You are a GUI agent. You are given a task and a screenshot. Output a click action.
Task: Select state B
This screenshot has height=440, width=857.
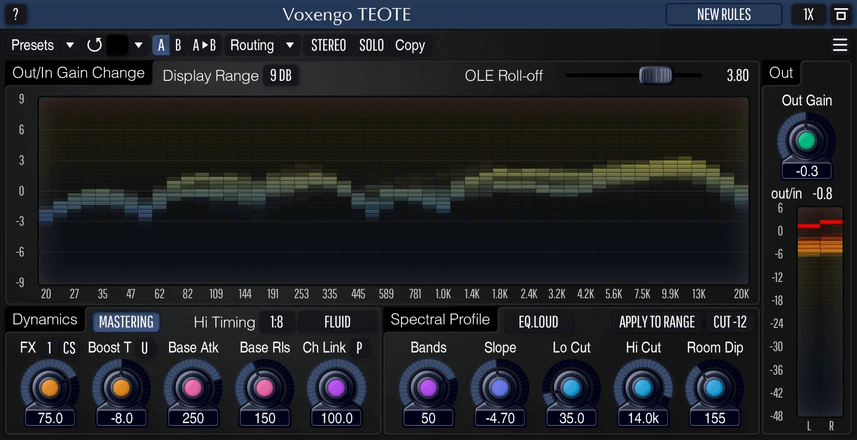coord(178,45)
